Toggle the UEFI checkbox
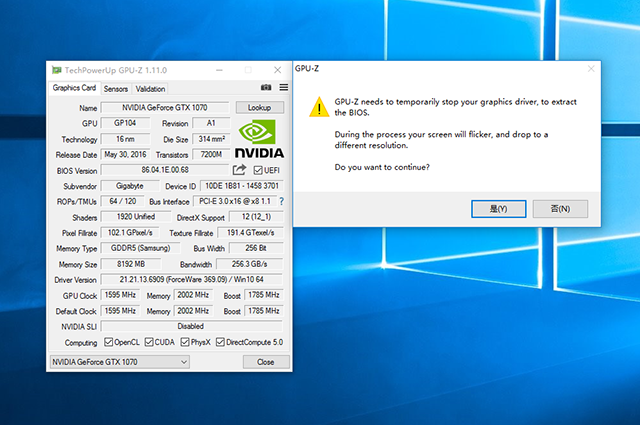Viewport: 640px width, 425px height. (258, 170)
